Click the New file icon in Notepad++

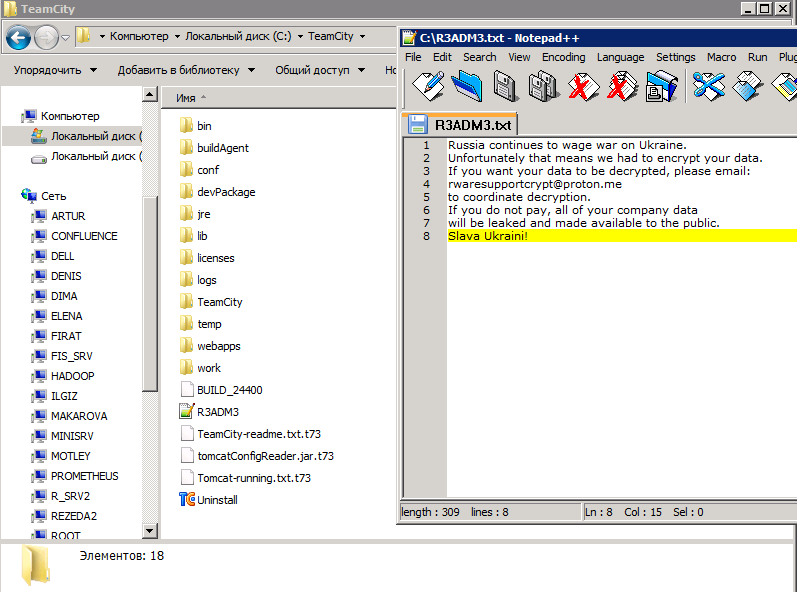click(x=428, y=85)
